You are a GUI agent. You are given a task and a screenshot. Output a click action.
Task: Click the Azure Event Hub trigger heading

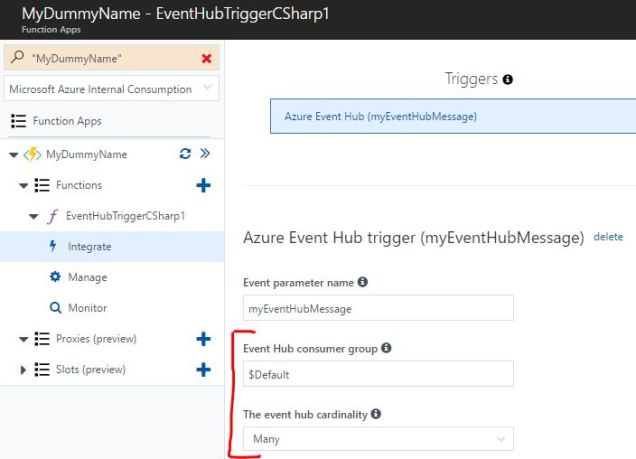(x=413, y=238)
